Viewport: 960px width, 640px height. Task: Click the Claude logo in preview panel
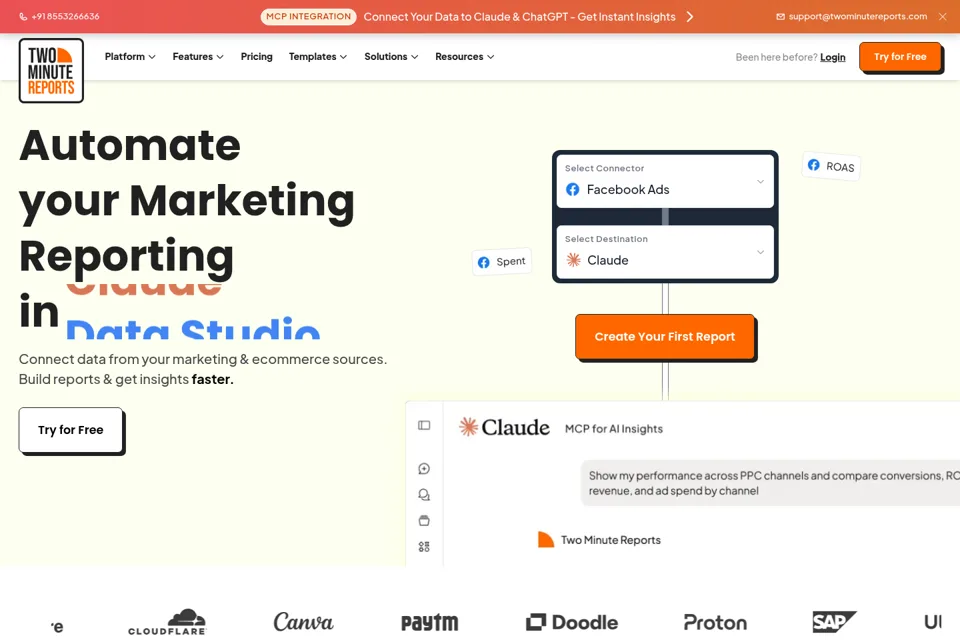click(504, 427)
